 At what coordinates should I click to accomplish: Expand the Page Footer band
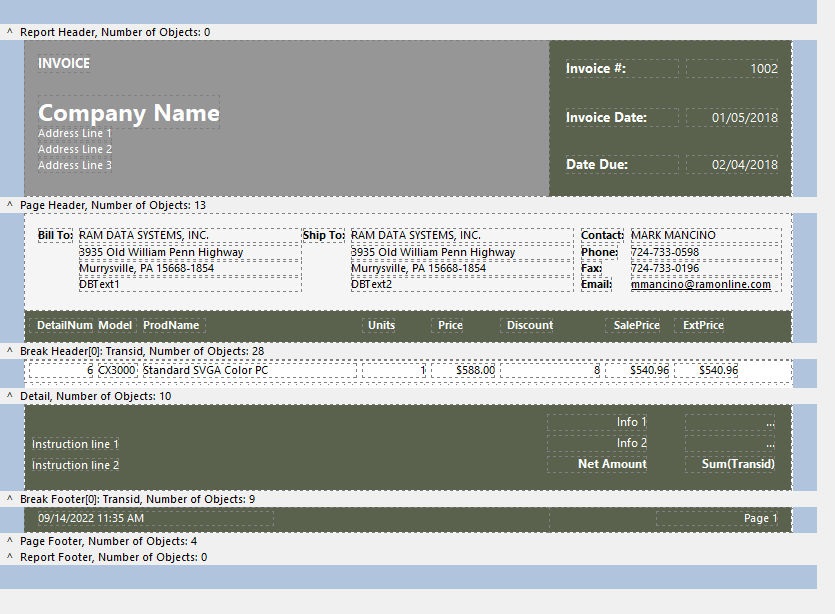tap(10, 541)
